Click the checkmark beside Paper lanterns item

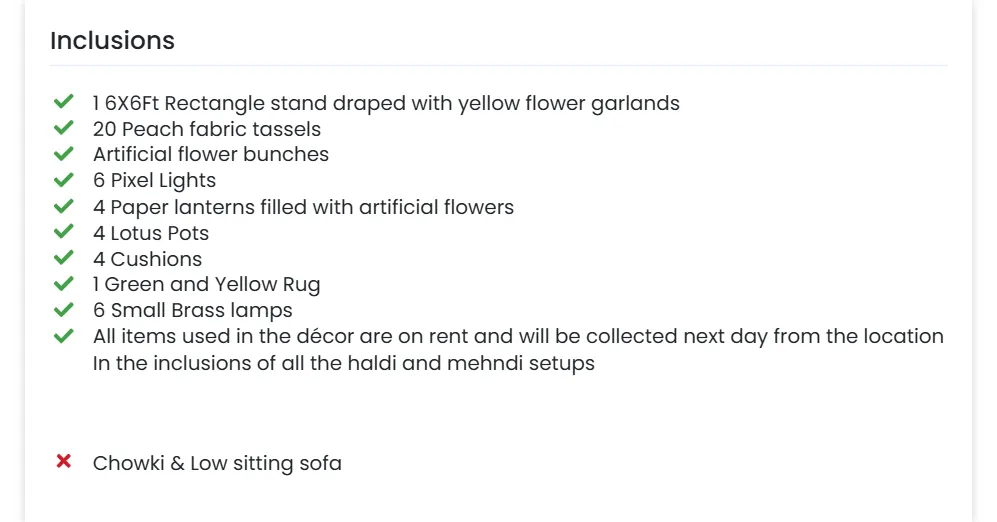coord(64,206)
